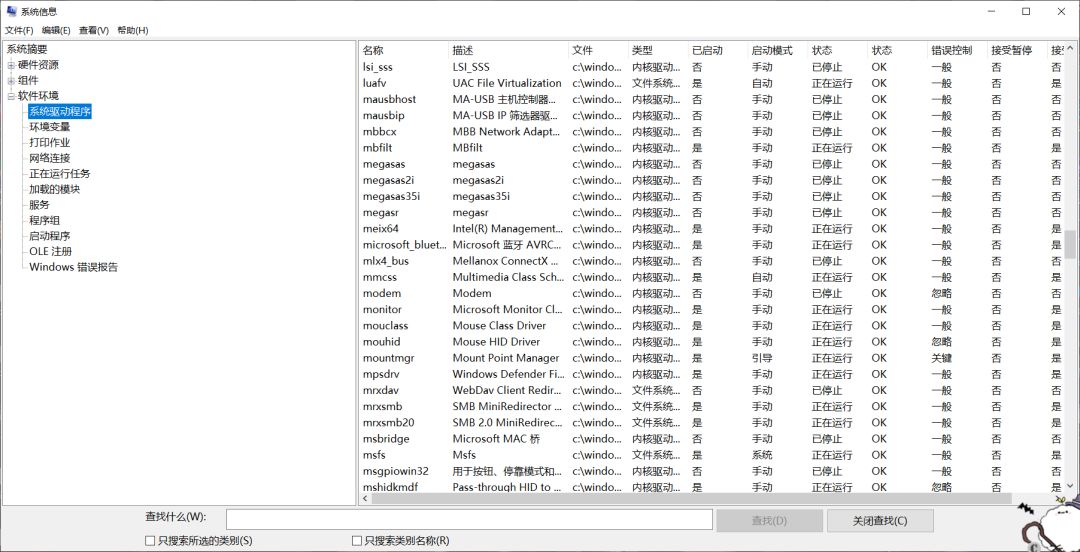This screenshot has width=1080, height=552.
Task: Sort by the 描述 column header
Action: (508, 50)
